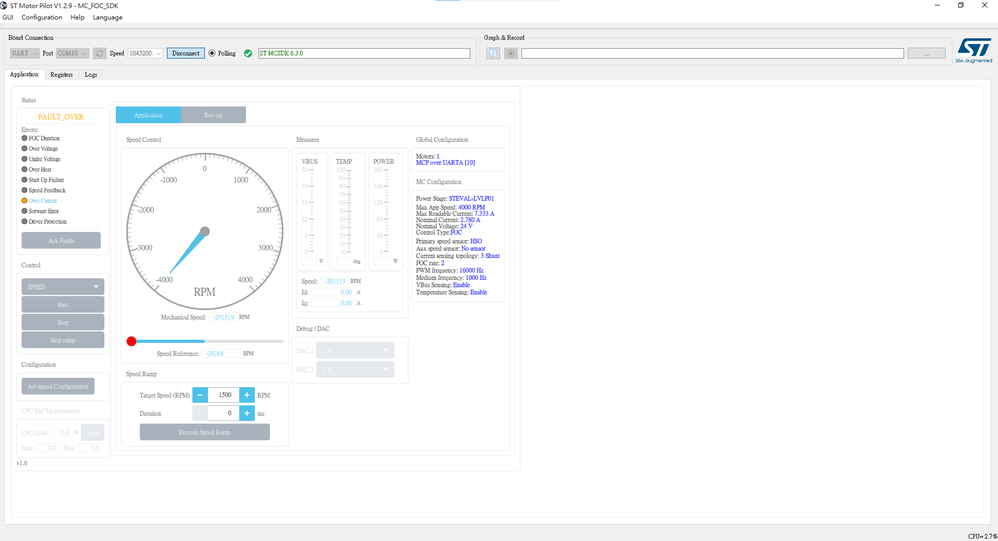998x541 pixels.
Task: Click the Software Error indicator
Action: coord(25,211)
